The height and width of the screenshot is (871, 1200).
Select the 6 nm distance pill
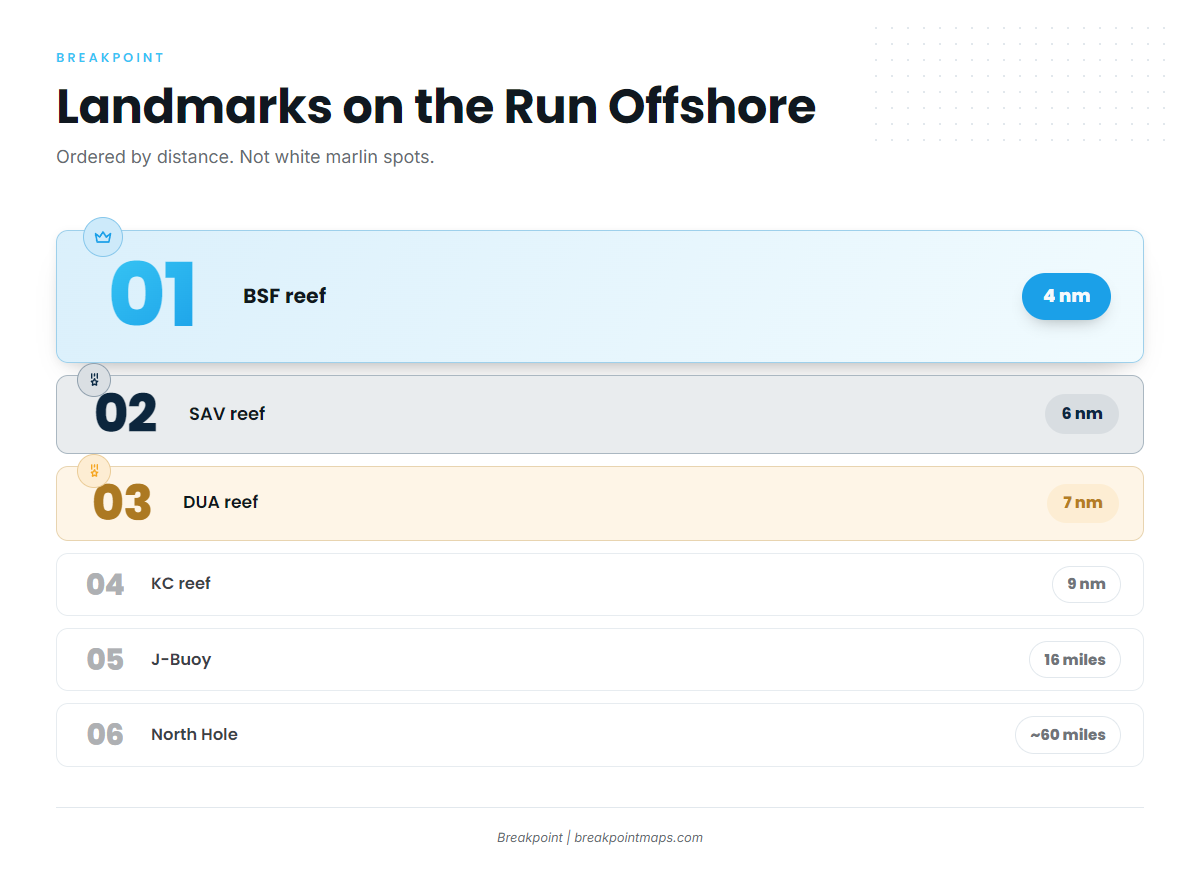pos(1082,414)
